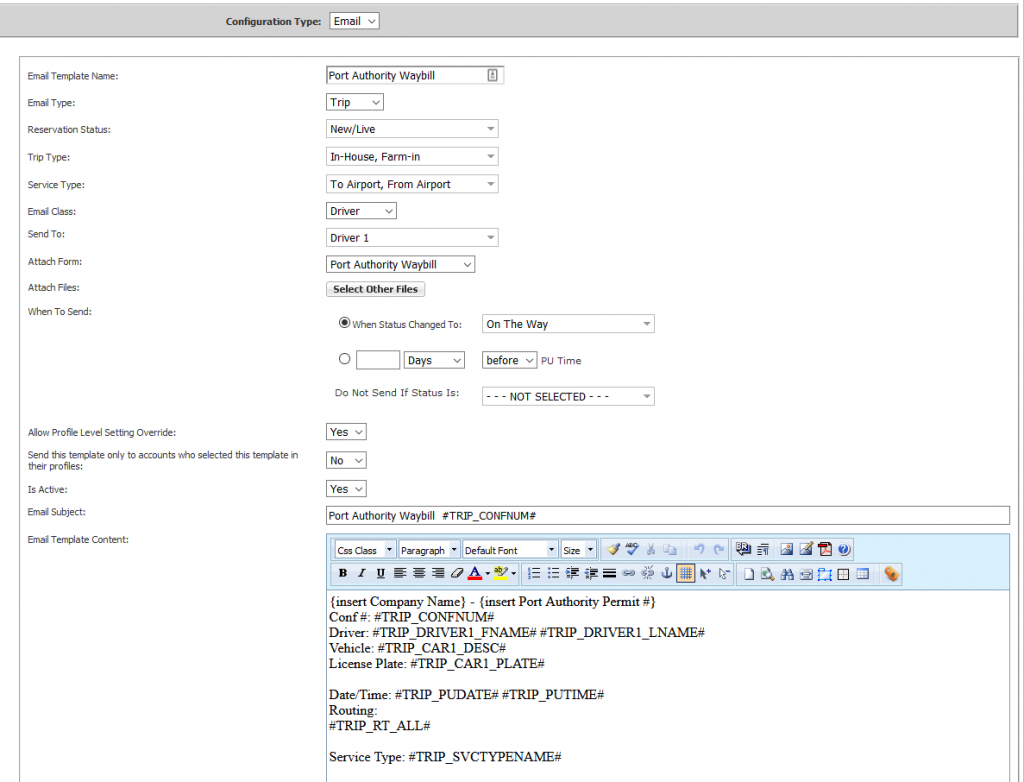Apply italic formatting in the editor toolbar
Image resolution: width=1024 pixels, height=782 pixels.
[x=362, y=573]
